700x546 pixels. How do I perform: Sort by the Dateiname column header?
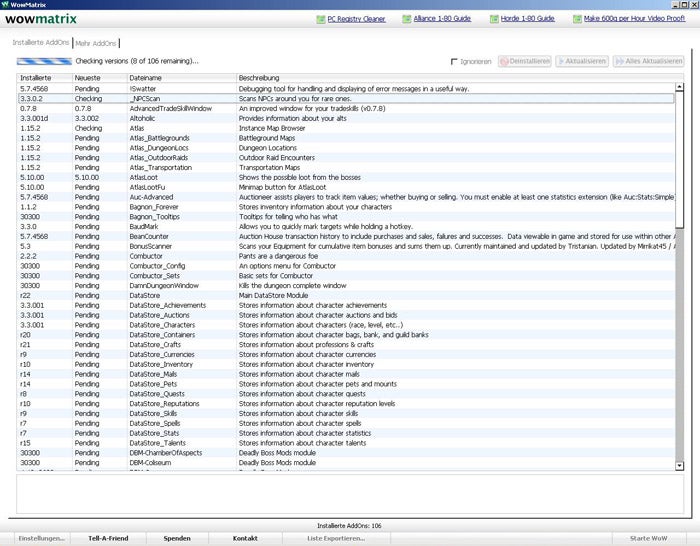click(x=181, y=78)
